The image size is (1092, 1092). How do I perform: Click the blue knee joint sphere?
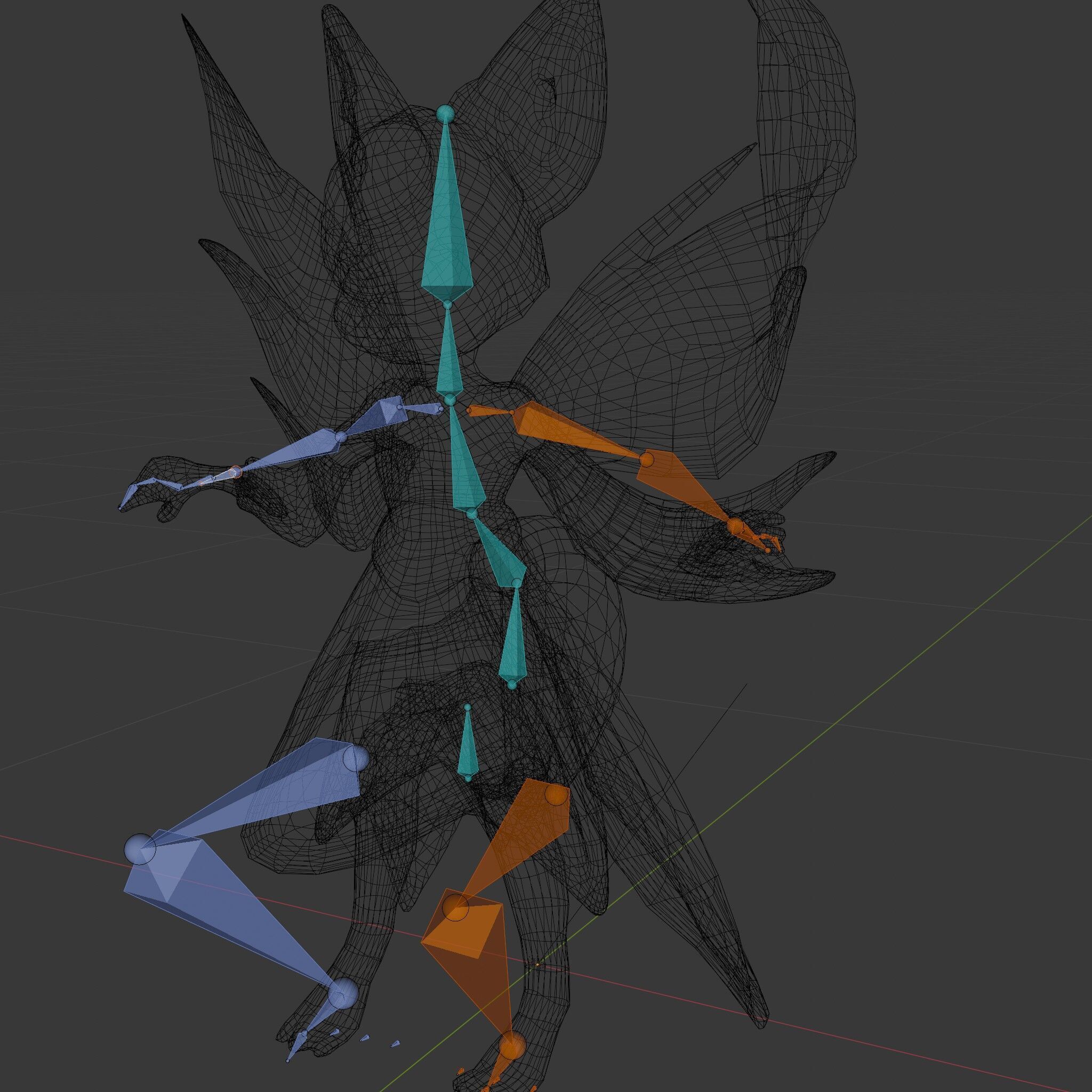(x=139, y=848)
